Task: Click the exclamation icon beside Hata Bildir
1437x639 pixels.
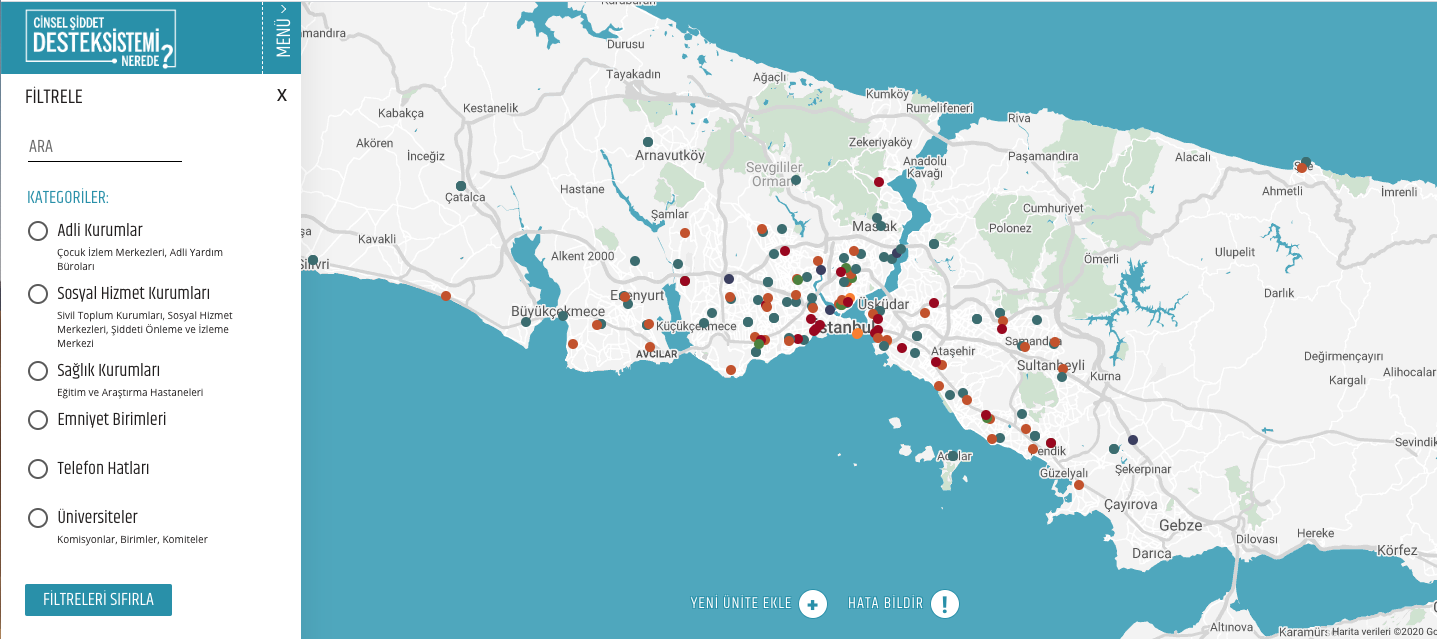Action: 945,604
